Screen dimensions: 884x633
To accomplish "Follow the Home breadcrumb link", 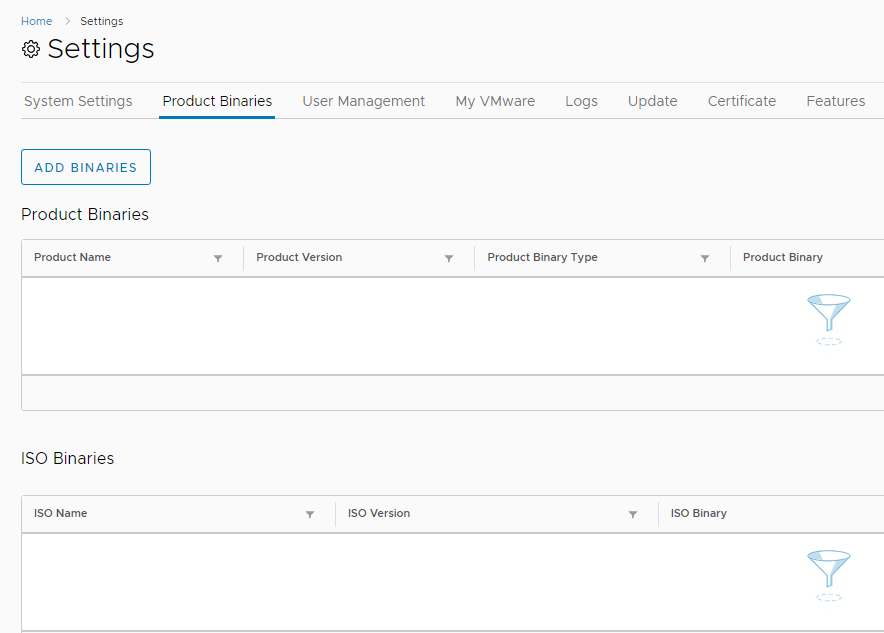I will click(37, 21).
